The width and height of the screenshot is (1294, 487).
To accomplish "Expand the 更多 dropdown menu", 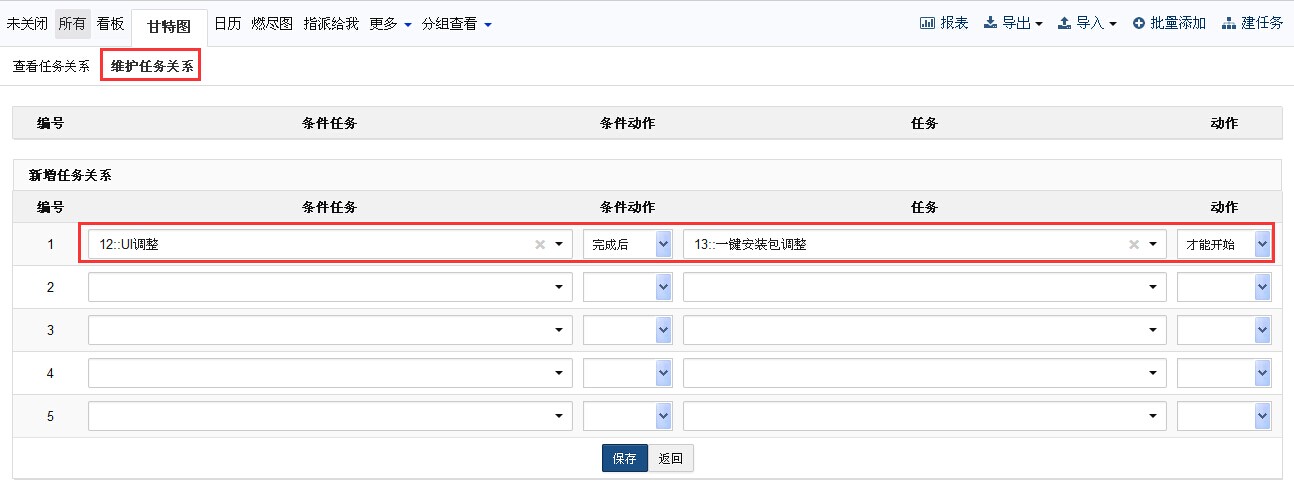I will click(x=389, y=24).
